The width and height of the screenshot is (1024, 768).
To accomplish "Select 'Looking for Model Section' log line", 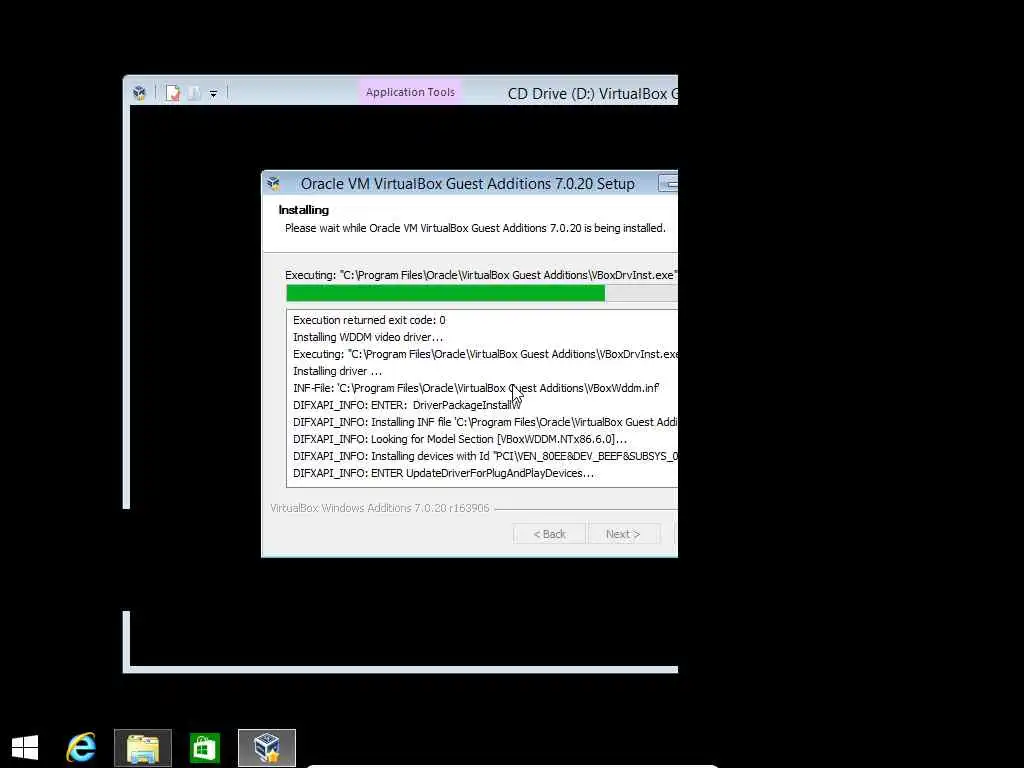I will (460, 439).
